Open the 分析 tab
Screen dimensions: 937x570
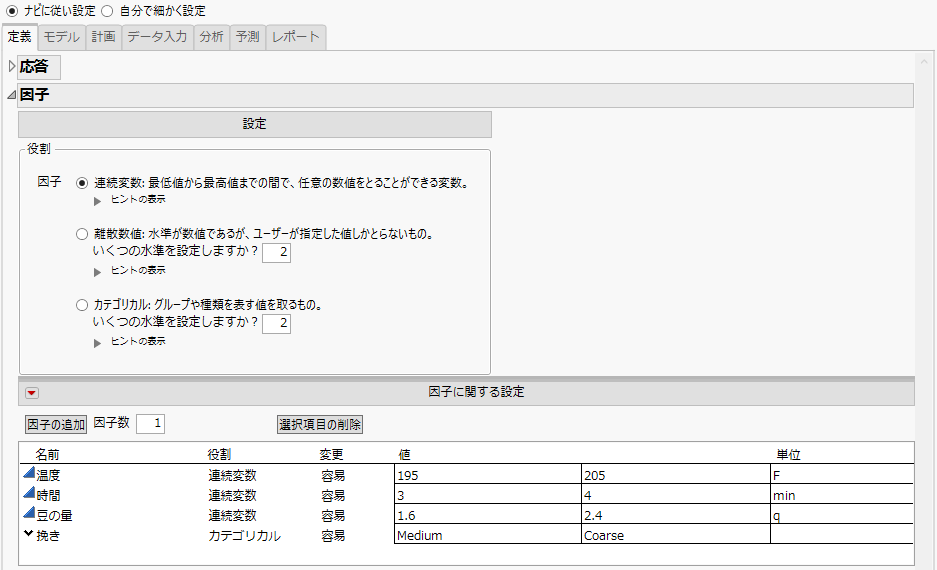click(212, 37)
